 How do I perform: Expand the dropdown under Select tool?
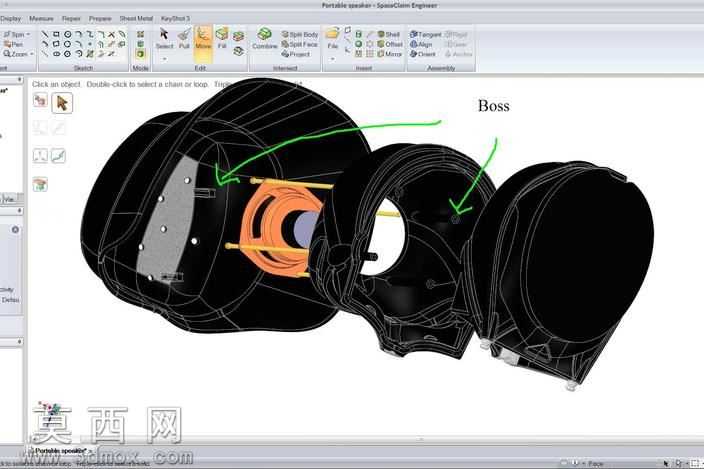164,59
